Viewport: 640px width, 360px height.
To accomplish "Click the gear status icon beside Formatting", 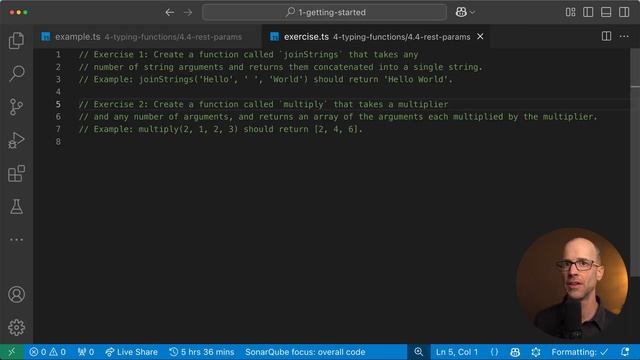I will 536,352.
